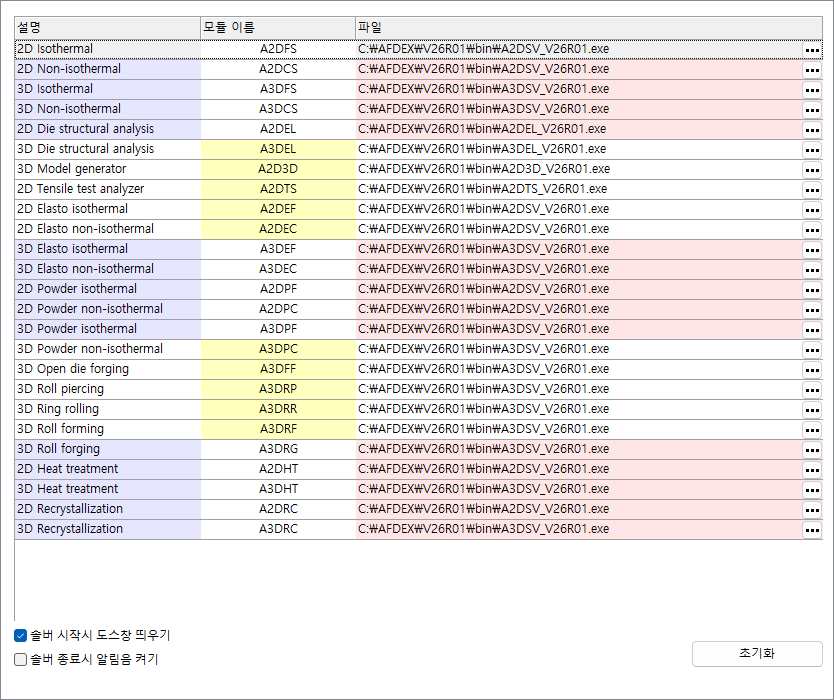
Task: Select the A3DRR module name cell
Action: (x=278, y=409)
